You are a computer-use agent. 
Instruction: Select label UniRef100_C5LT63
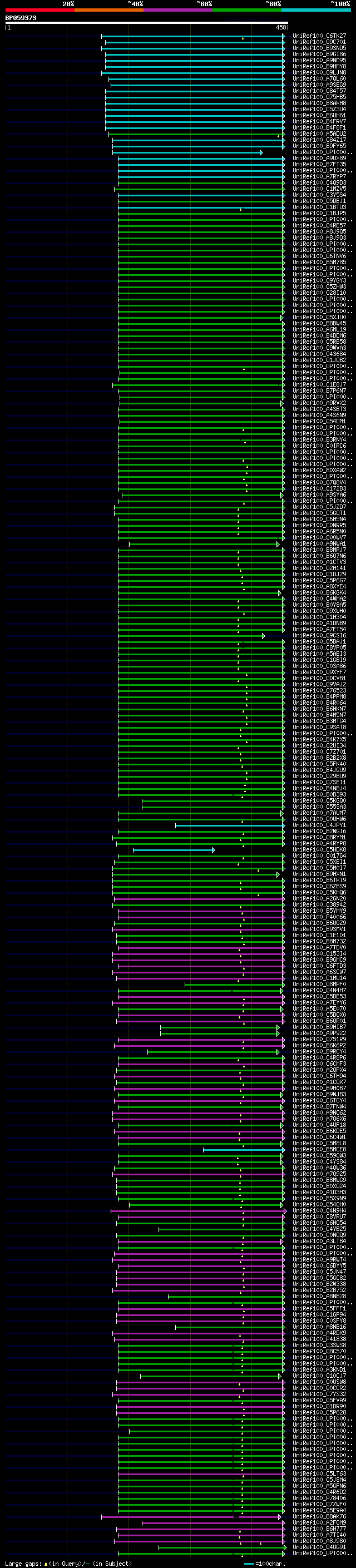(319, 1473)
